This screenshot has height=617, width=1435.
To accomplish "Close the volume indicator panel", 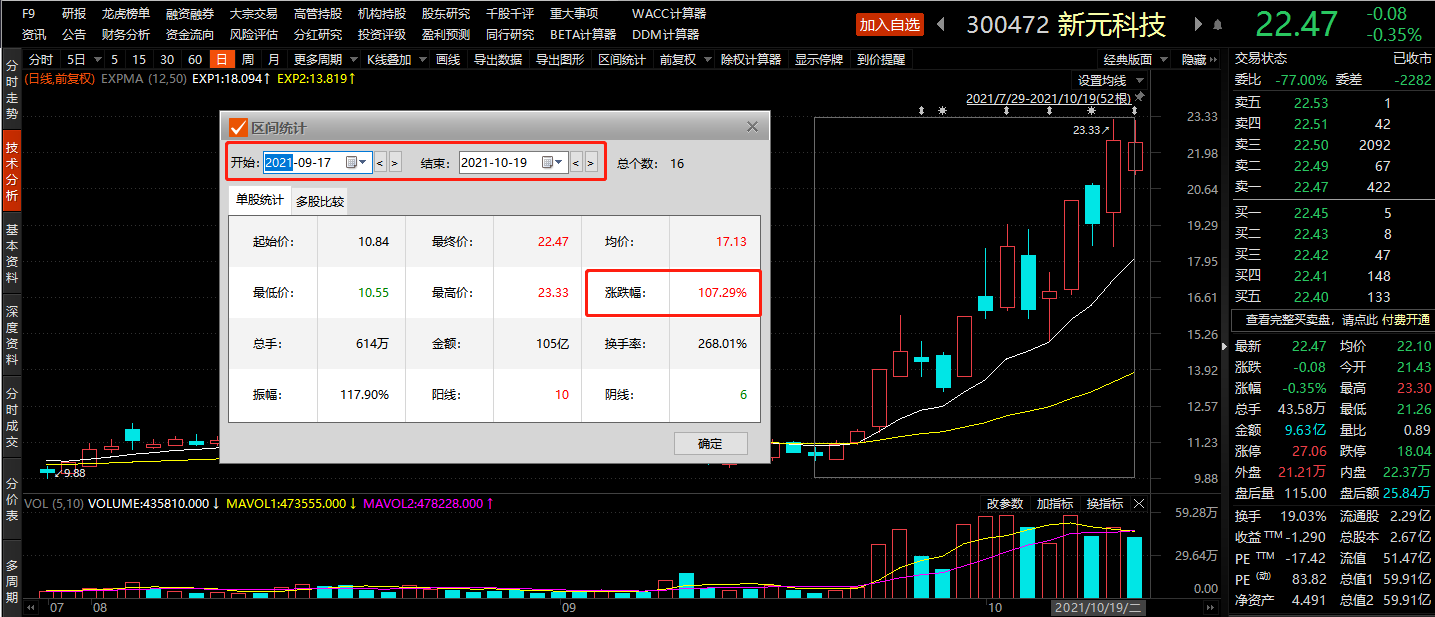I will pos(1138,503).
